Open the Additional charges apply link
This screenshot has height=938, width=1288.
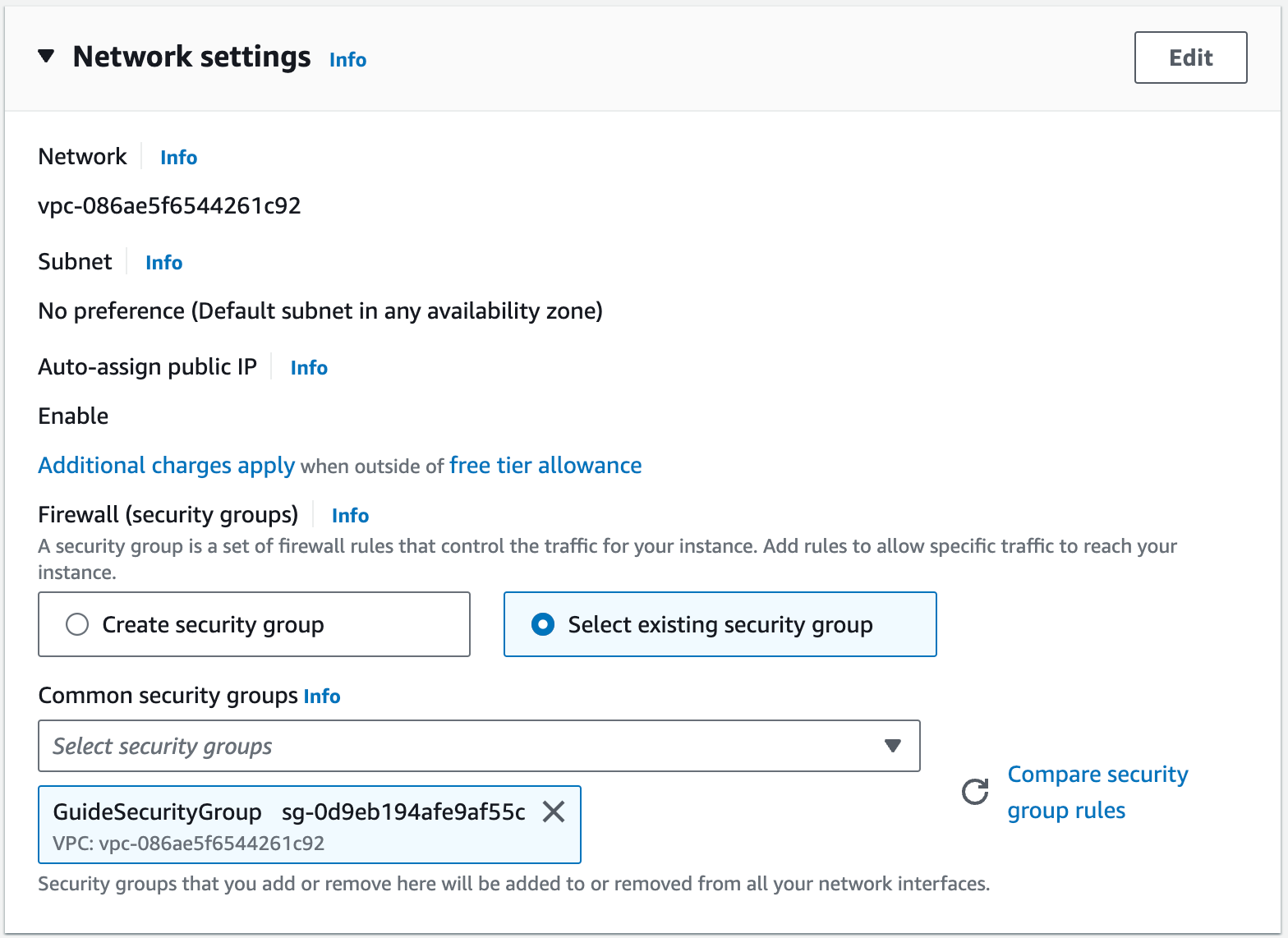[166, 466]
